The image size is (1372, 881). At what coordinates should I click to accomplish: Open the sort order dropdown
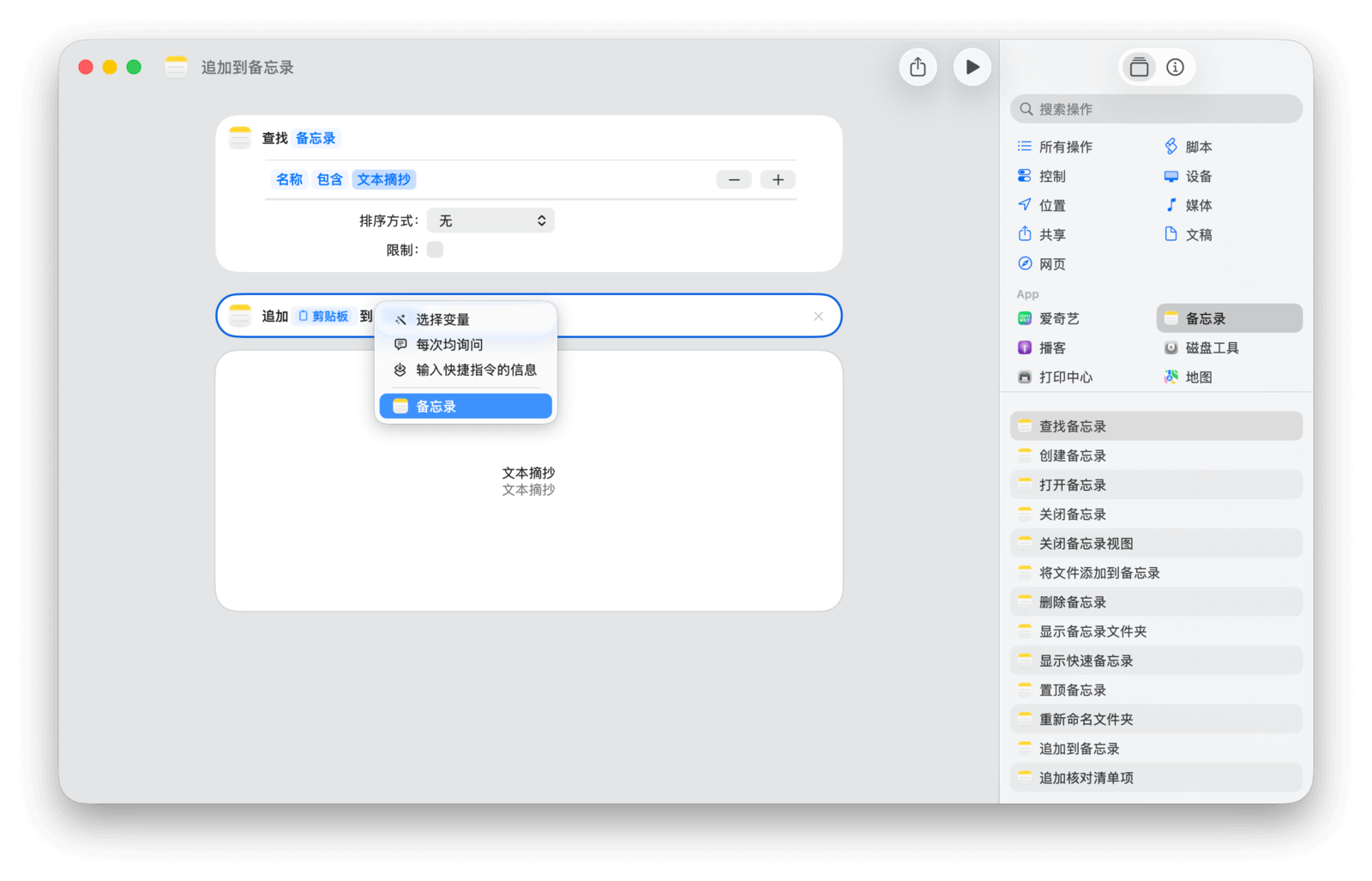pyautogui.click(x=490, y=220)
